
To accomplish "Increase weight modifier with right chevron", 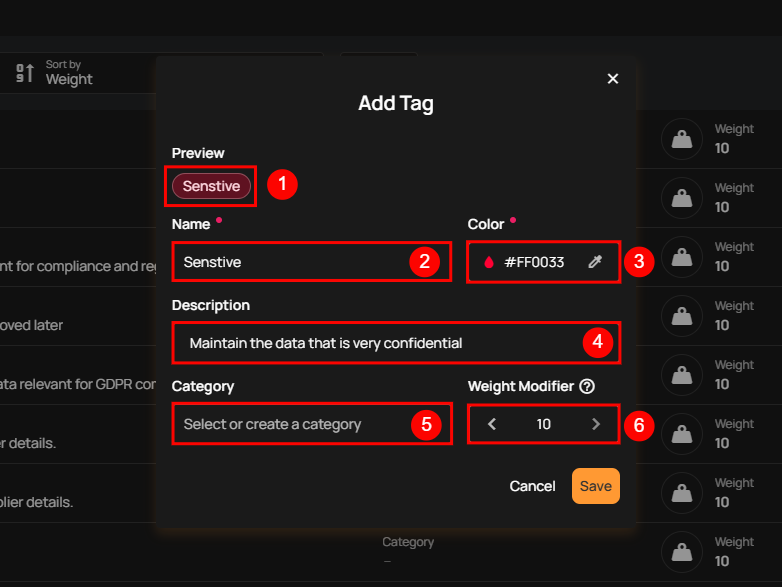I will pyautogui.click(x=596, y=424).
